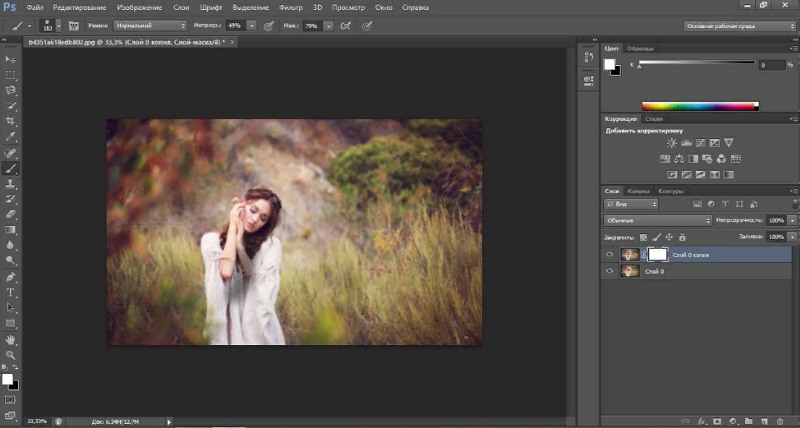
Task: Select the Eyedropper tool
Action: pos(11,137)
